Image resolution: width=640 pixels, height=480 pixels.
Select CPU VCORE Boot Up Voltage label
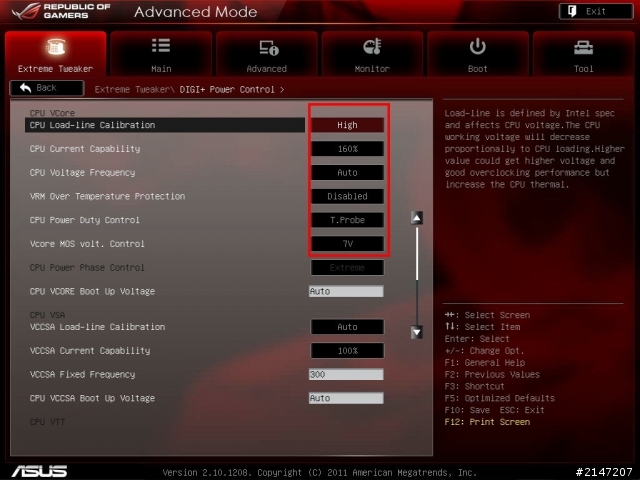pyautogui.click(x=92, y=291)
